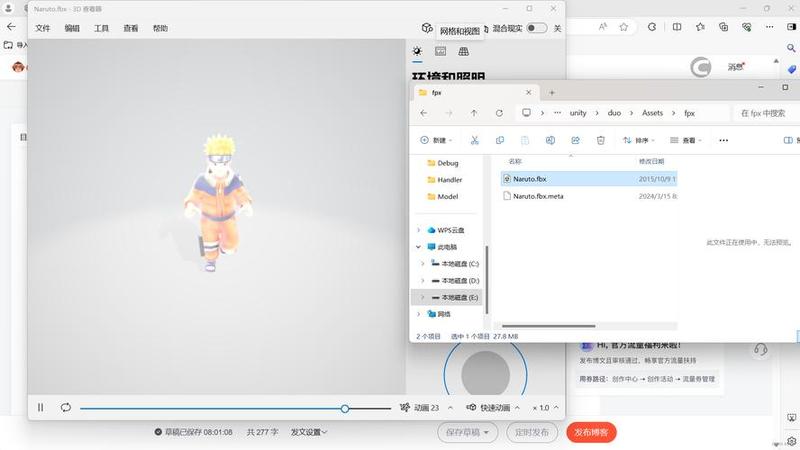Expand the 本地磁盘 (C:) node
The width and height of the screenshot is (800, 450).
(422, 264)
